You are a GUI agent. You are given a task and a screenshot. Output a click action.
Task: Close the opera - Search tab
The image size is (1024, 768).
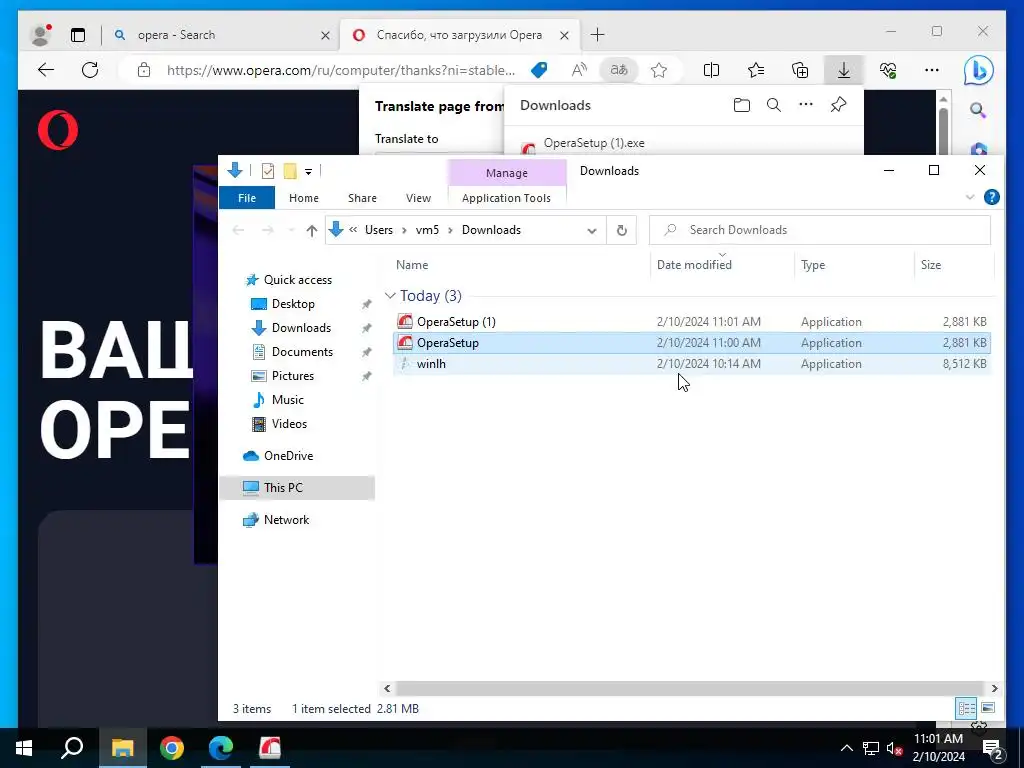click(325, 35)
